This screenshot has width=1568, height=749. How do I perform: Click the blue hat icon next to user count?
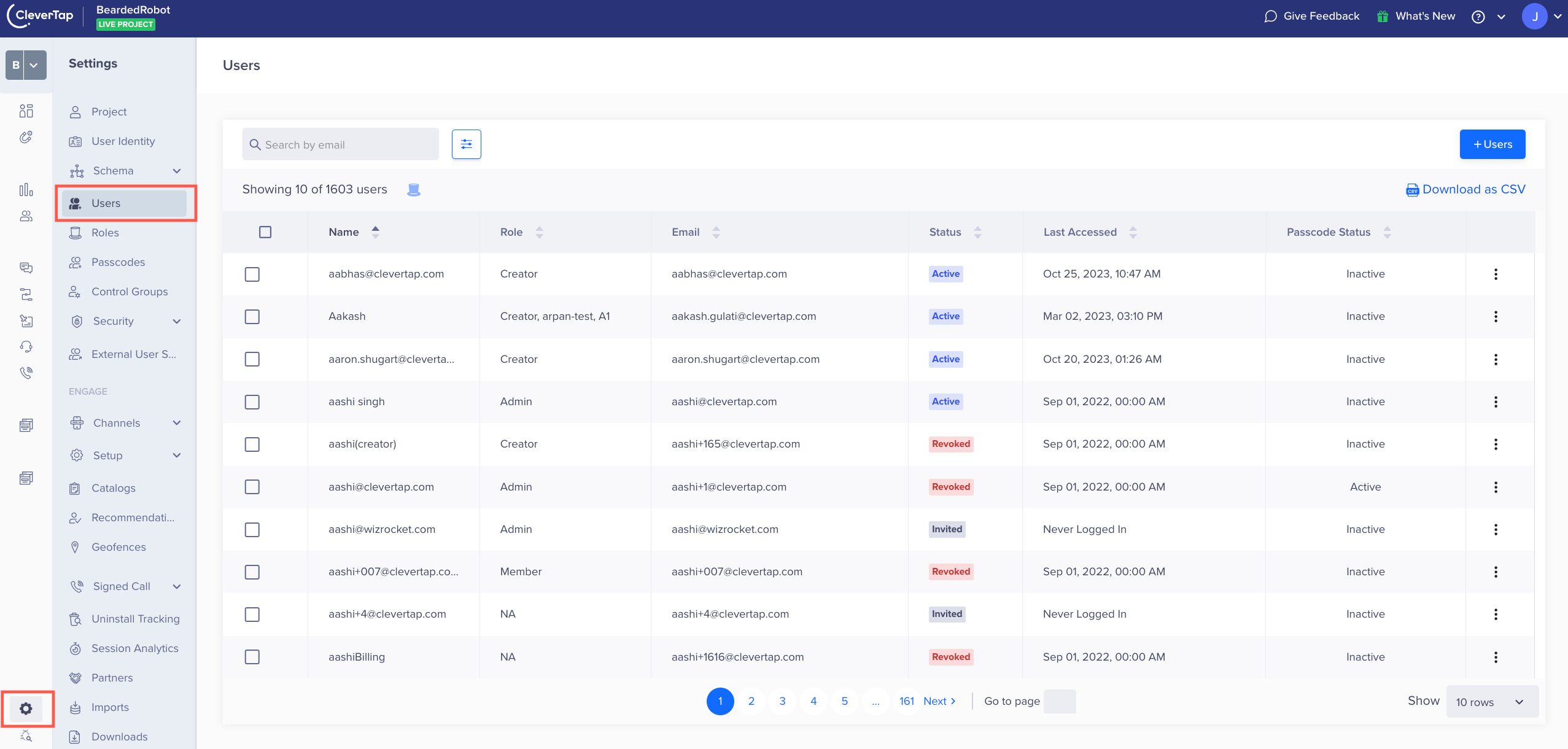point(414,190)
